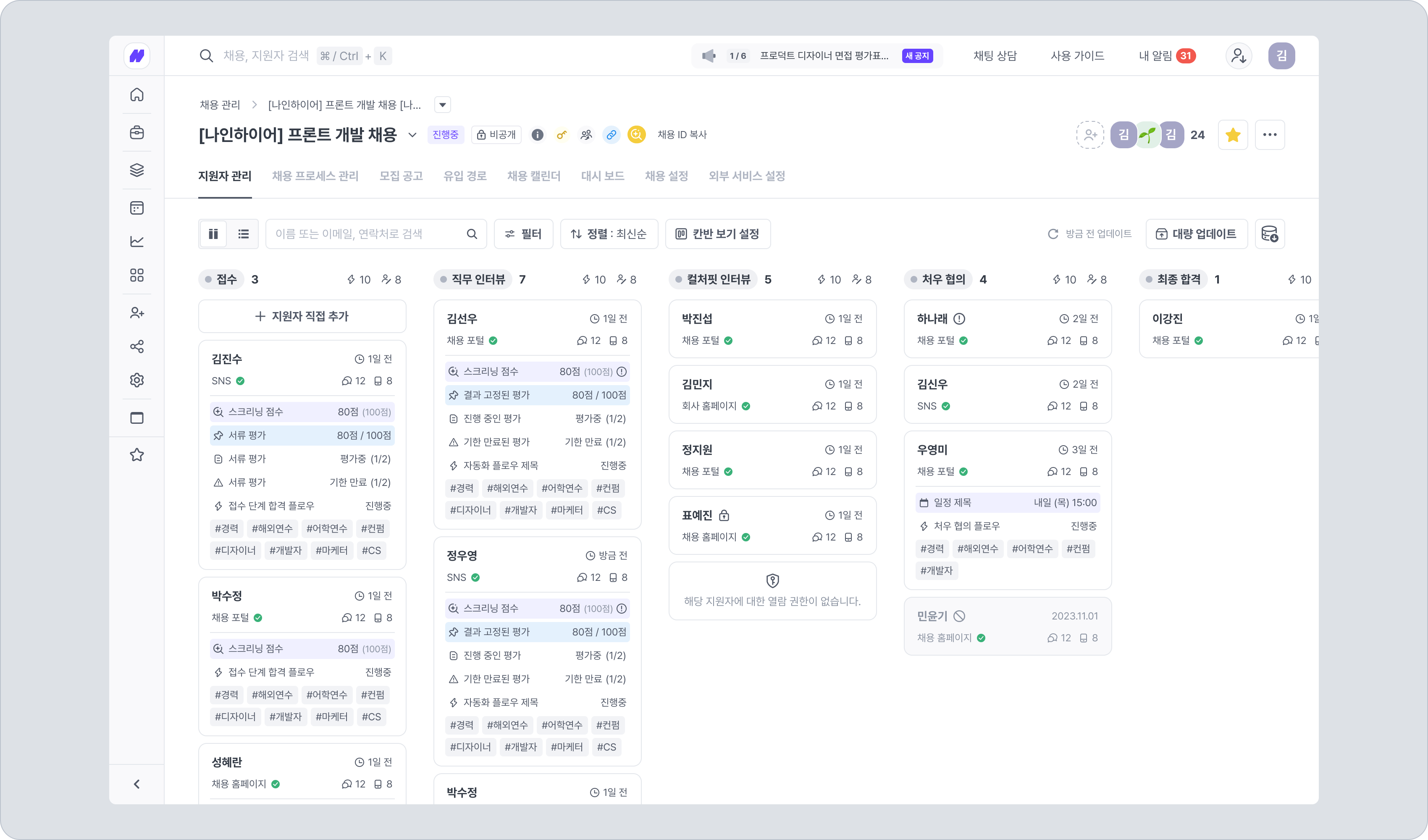Screen dimensions: 1428x840
Task: Open the stacked layers icon in sidebar
Action: coord(136,170)
